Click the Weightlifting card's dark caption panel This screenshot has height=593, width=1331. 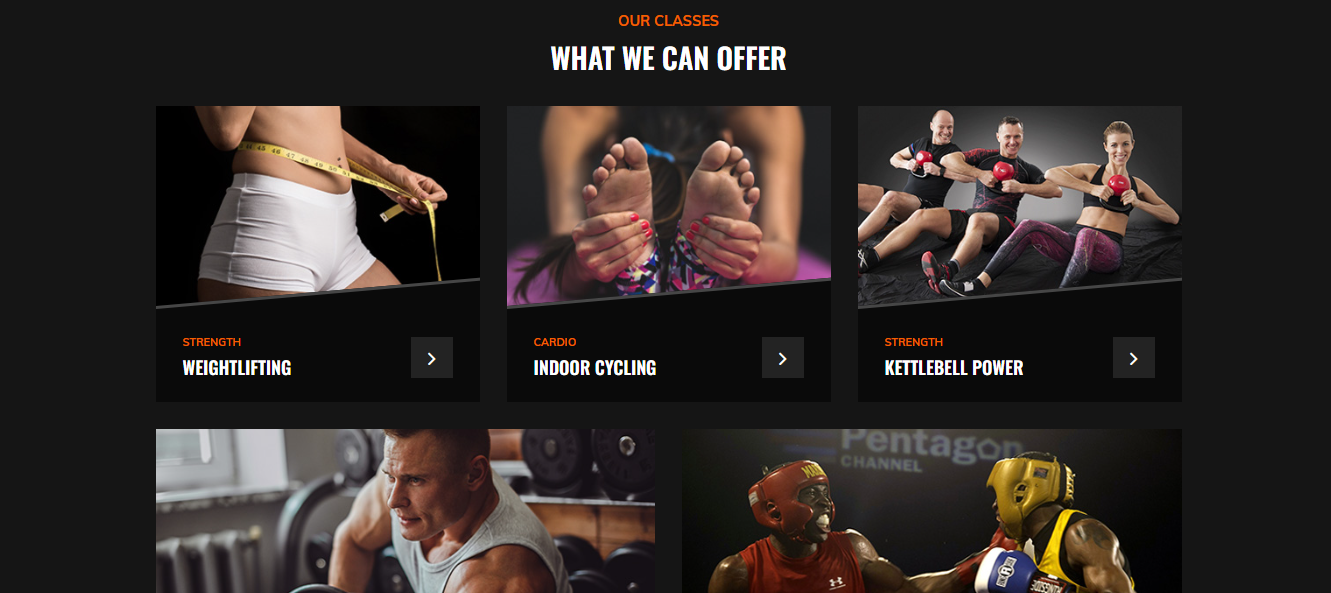tap(318, 350)
